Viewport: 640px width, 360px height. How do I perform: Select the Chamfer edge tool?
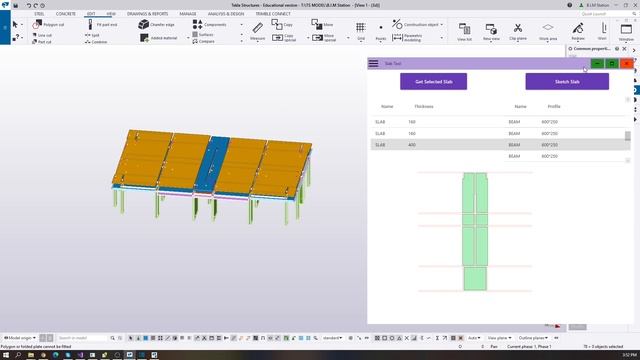tap(157, 24)
